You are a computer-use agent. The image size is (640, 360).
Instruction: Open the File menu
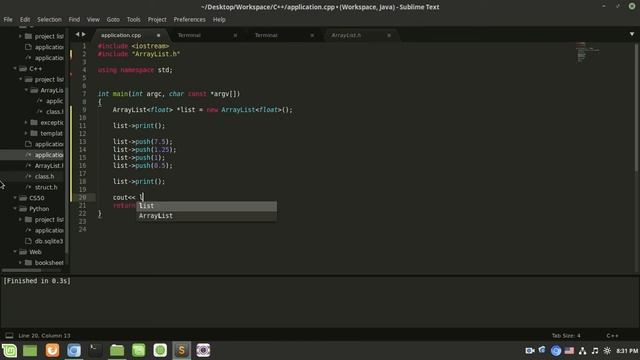click(x=8, y=19)
